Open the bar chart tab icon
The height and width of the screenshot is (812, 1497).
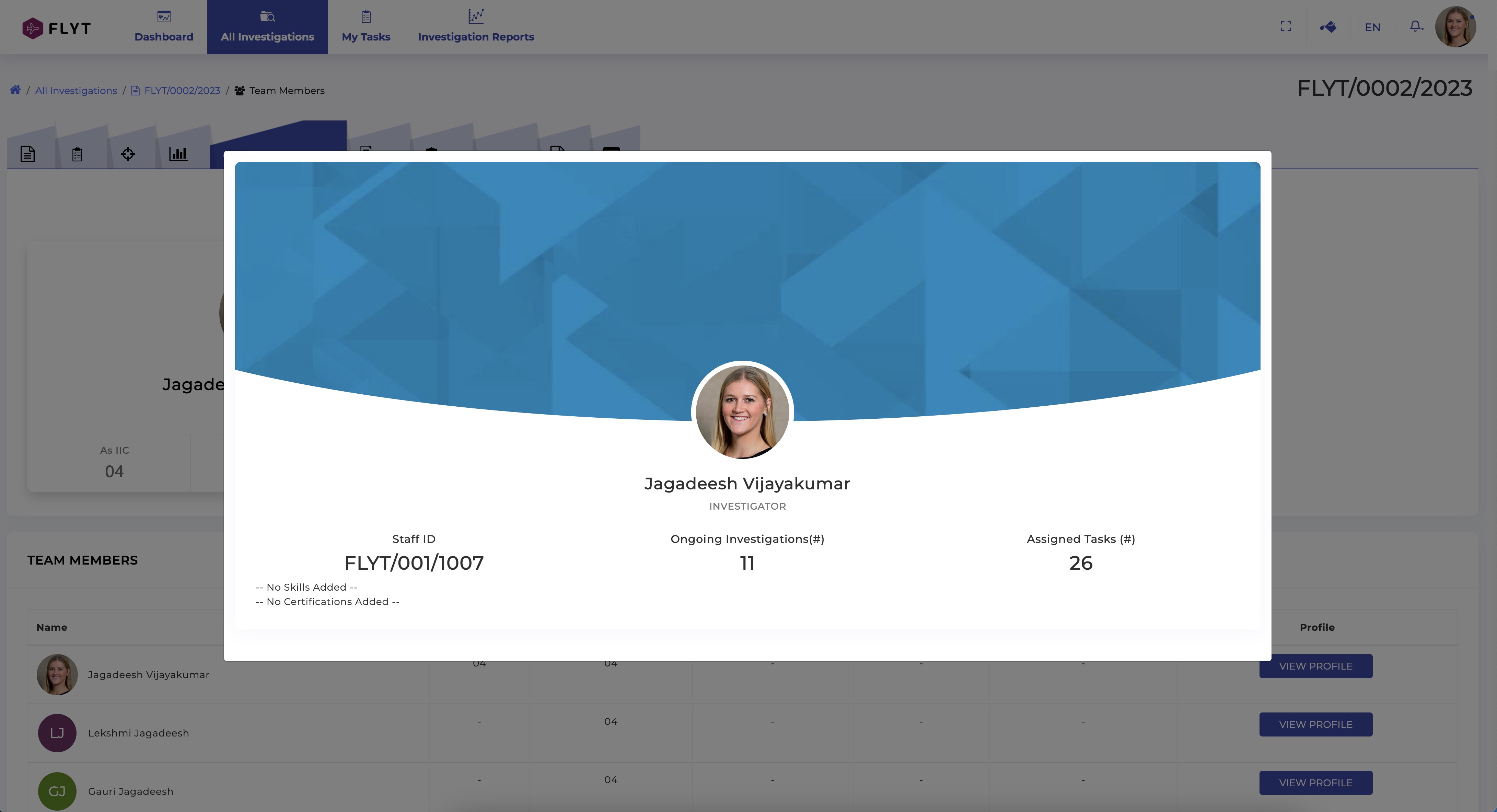pos(178,154)
